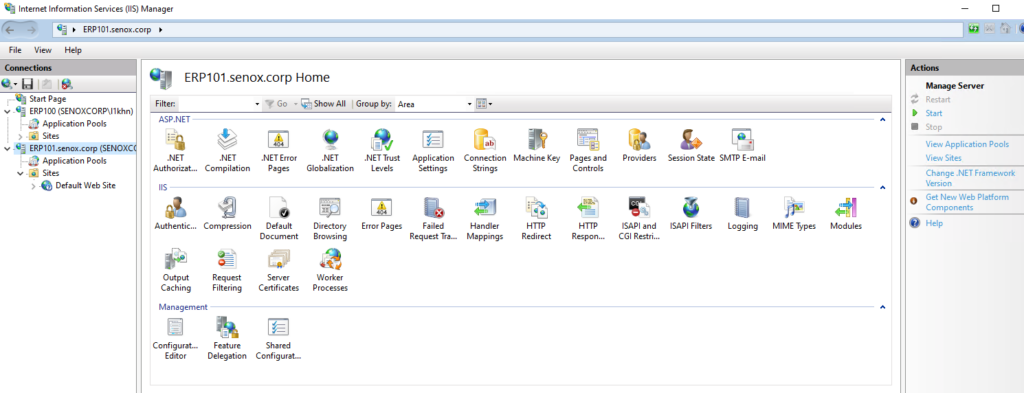Select Start Page in Connections tree
The width and height of the screenshot is (1024, 393).
point(47,99)
